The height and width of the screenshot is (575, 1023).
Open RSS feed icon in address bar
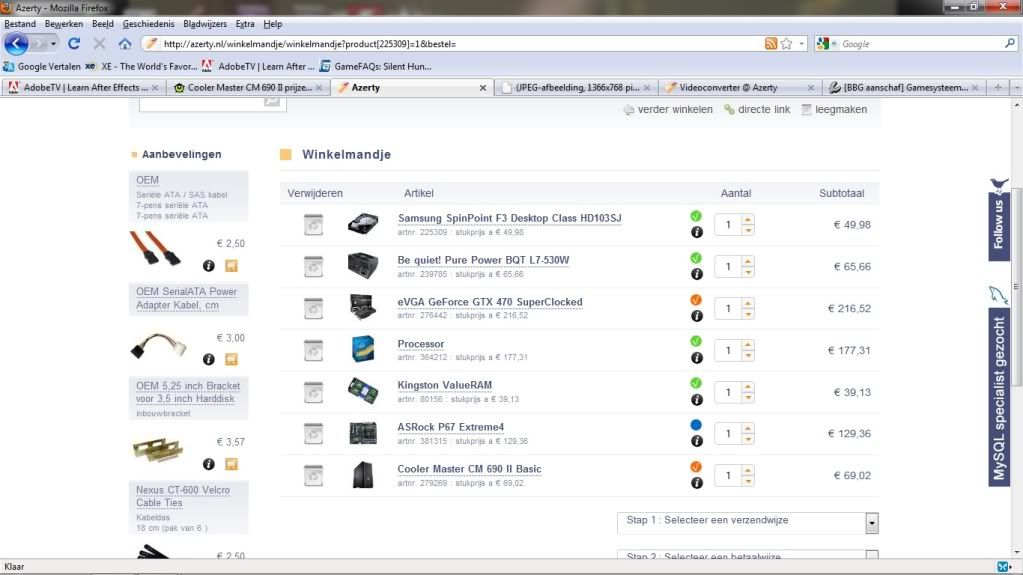click(x=771, y=44)
